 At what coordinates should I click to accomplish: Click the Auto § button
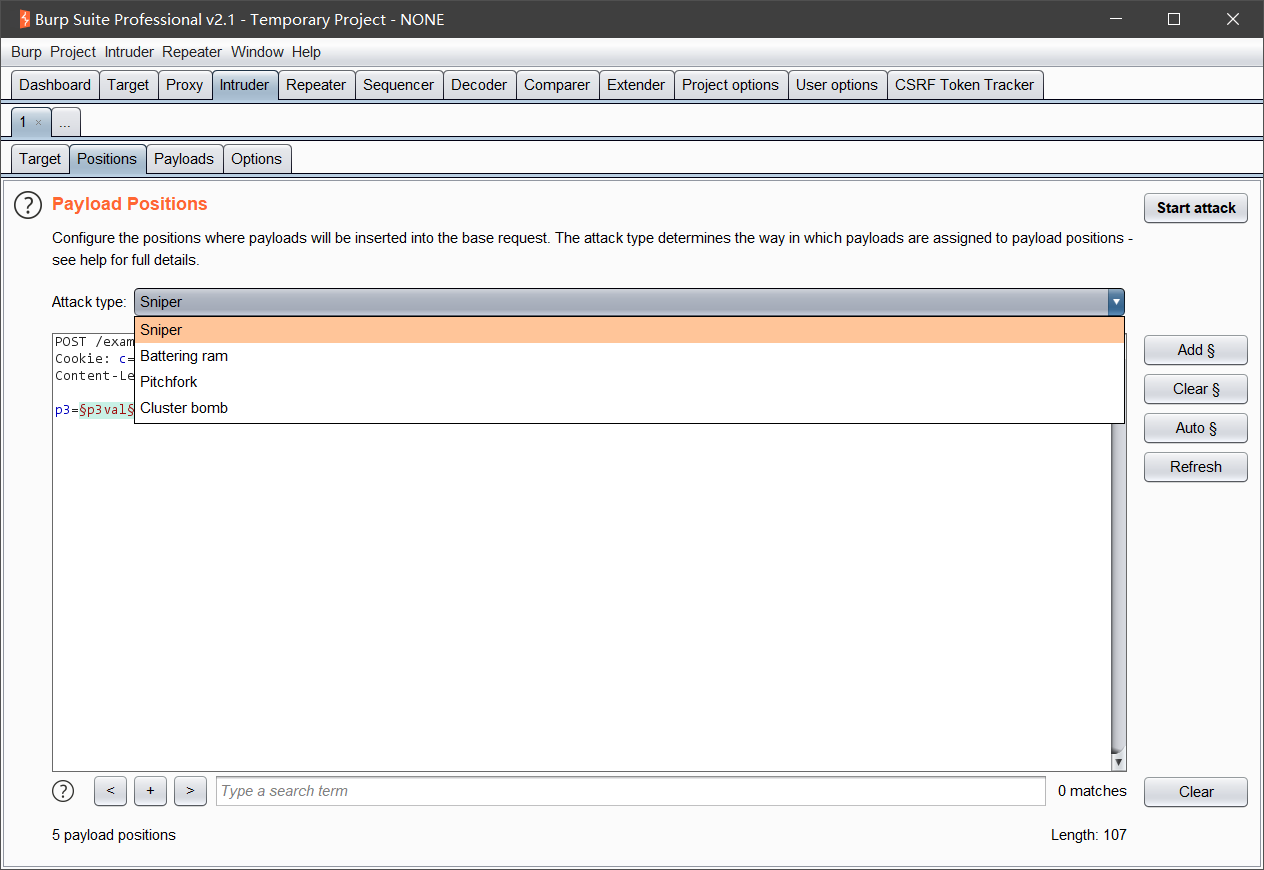point(1195,428)
